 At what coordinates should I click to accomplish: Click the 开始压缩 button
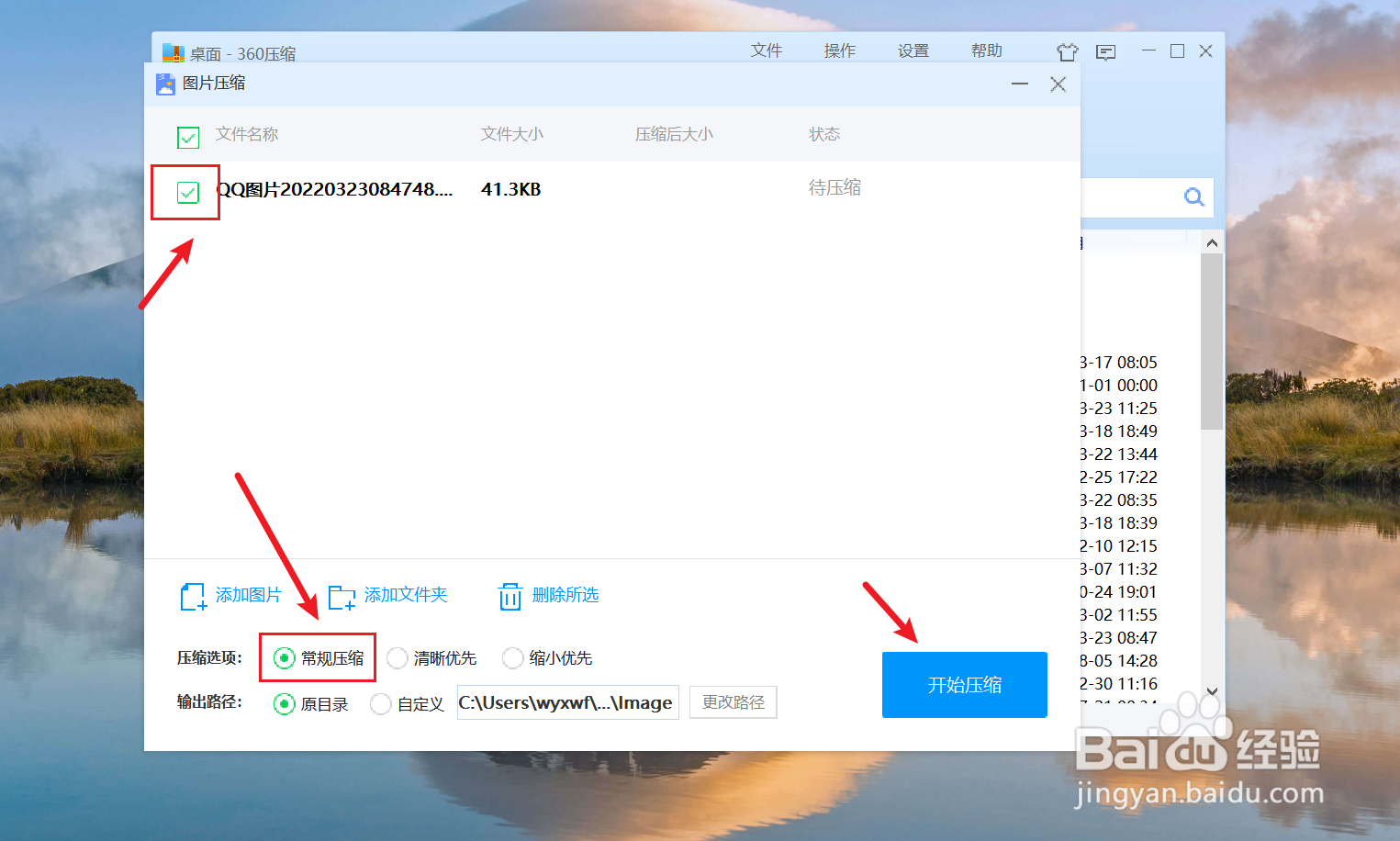[x=964, y=684]
